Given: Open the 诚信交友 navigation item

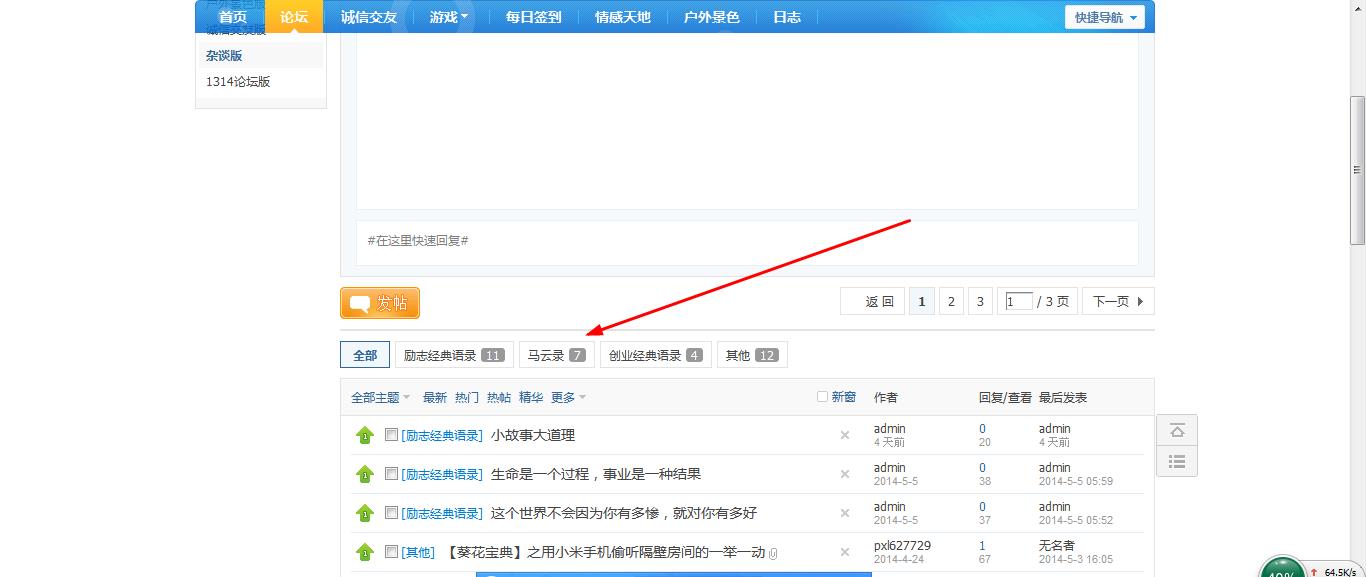Looking at the screenshot, I should pos(369,17).
